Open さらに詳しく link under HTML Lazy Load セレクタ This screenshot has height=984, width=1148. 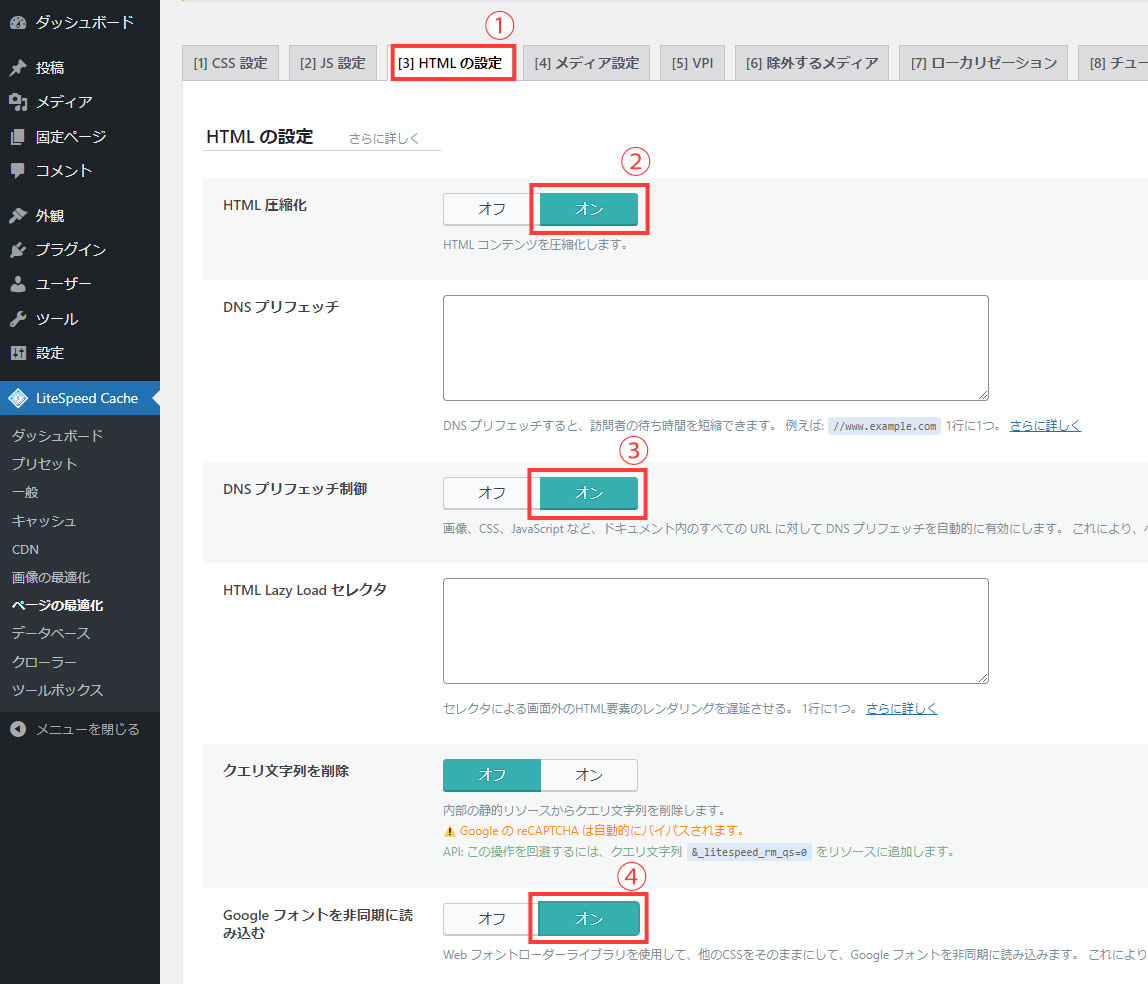coord(901,709)
